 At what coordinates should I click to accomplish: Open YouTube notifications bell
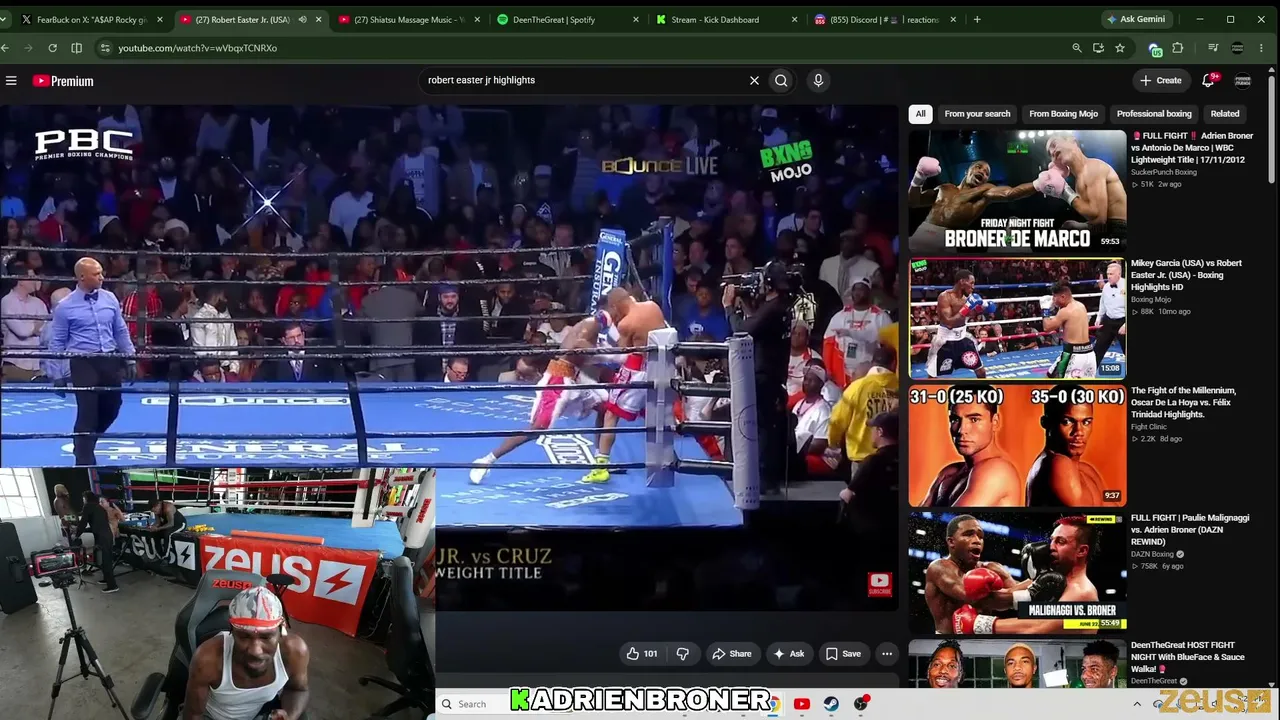(1208, 80)
